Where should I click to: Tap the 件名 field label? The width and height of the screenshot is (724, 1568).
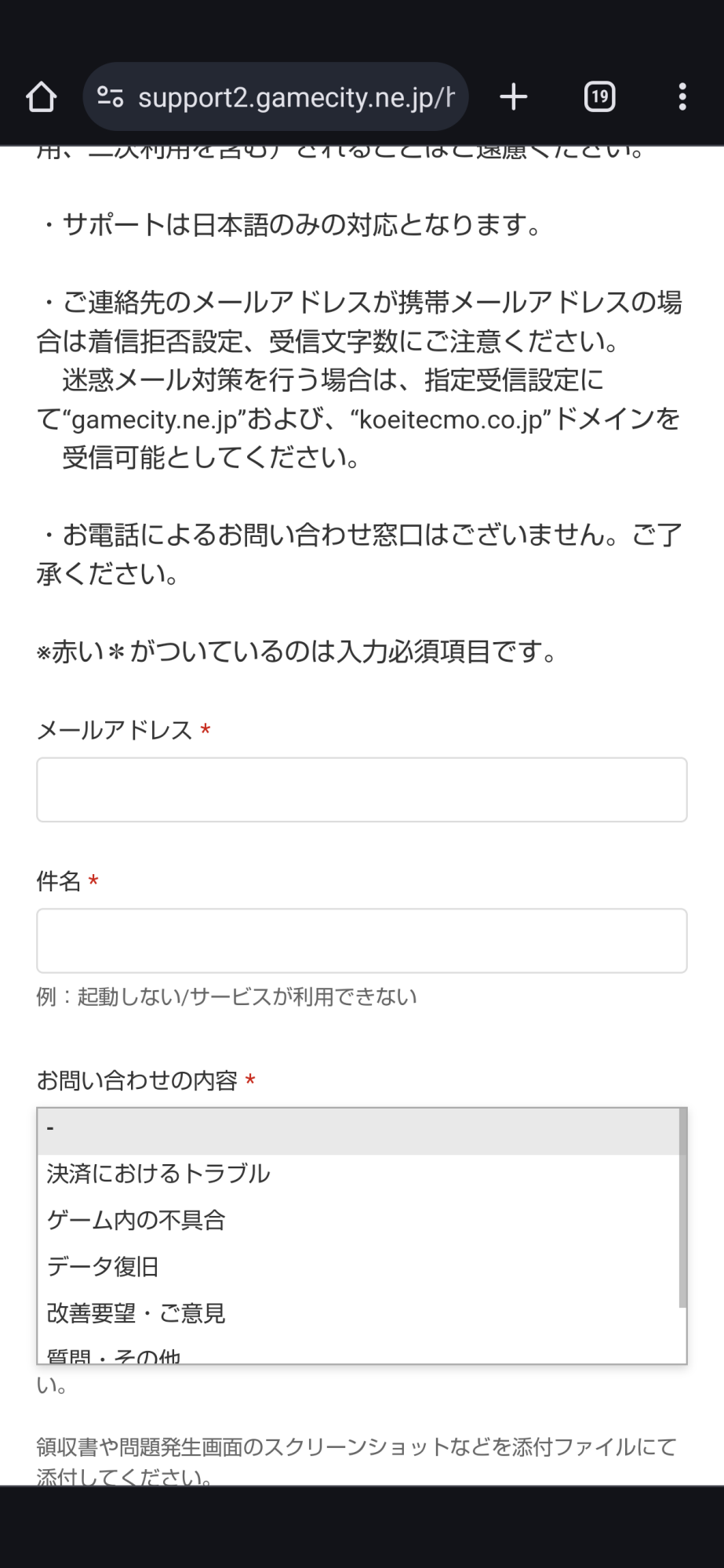tap(59, 881)
